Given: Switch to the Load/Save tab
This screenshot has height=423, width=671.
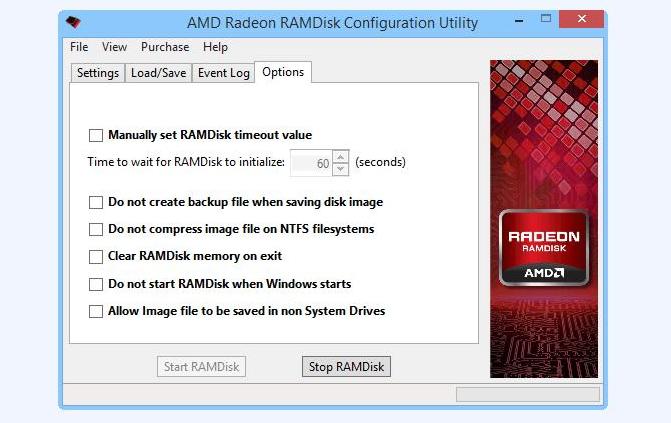Looking at the screenshot, I should [x=158, y=73].
